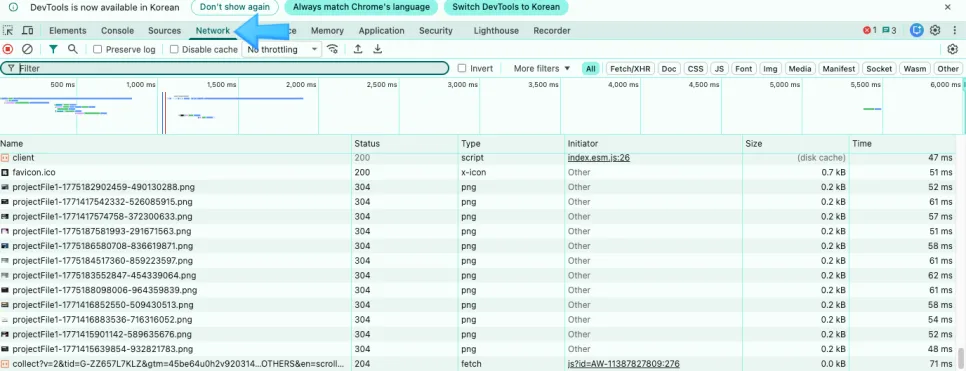Screen dimensions: 966x371
Task: Open DevTools three-dot customize menu
Action: coord(954,30)
